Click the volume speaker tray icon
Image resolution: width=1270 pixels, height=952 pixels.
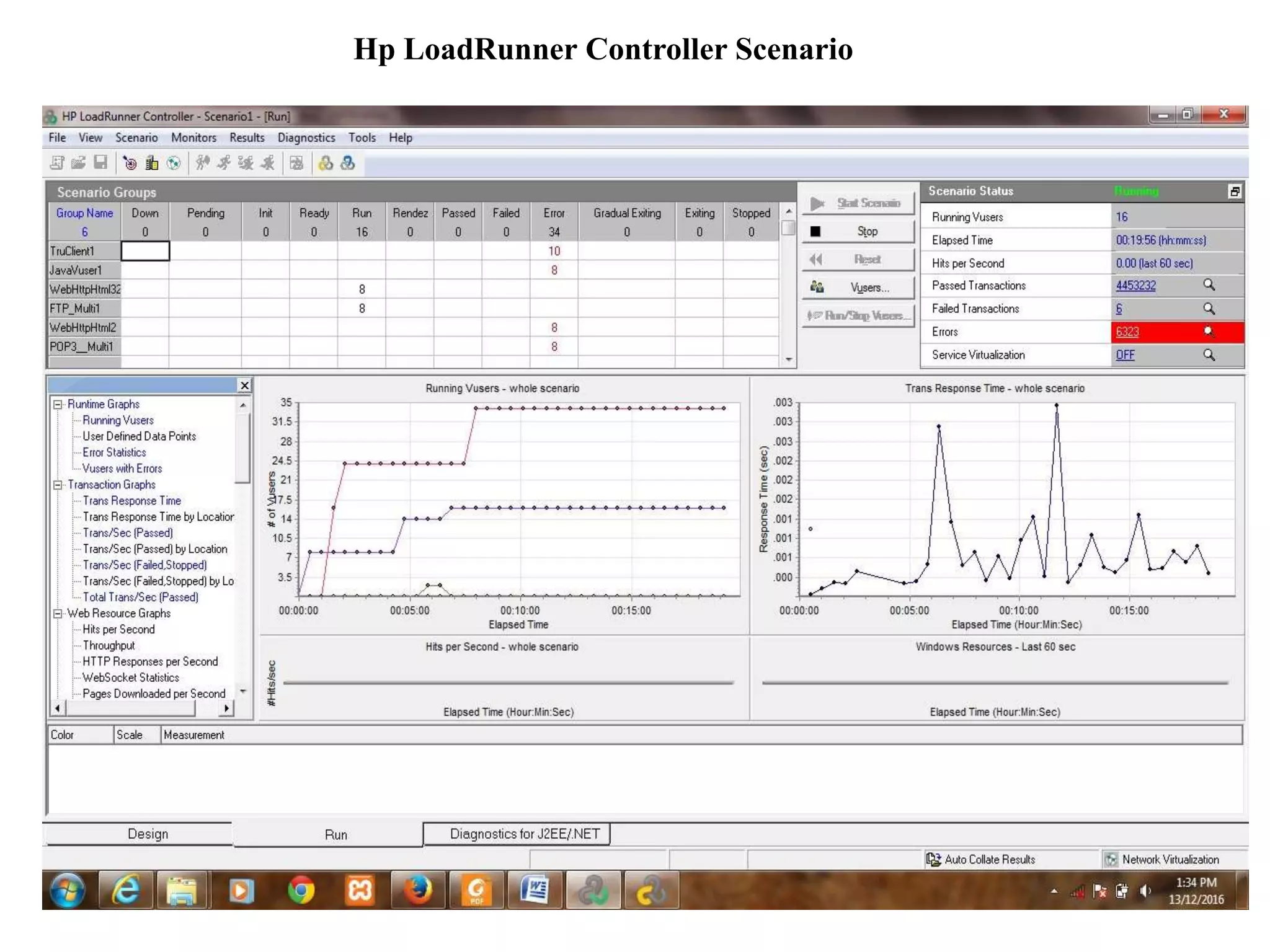[x=1145, y=891]
